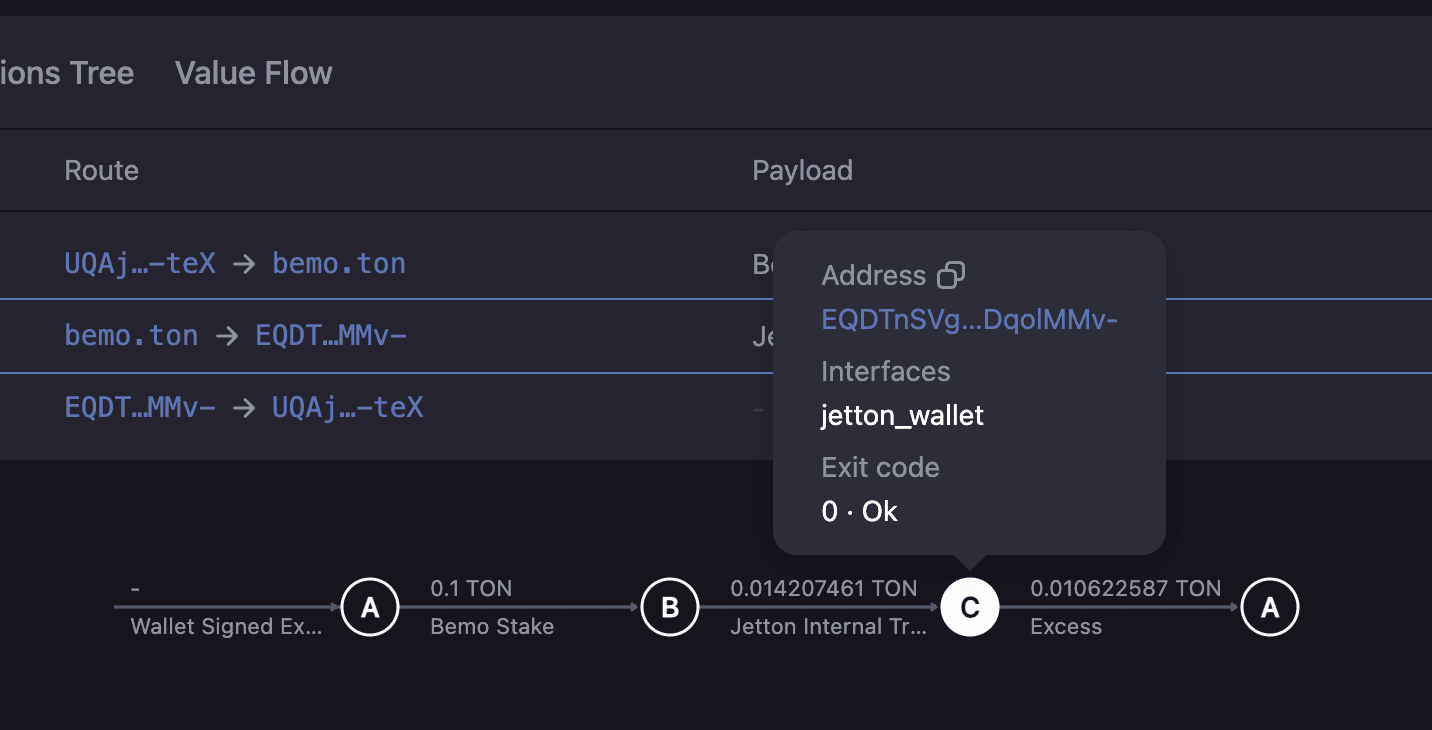
Task: Click the Jetton Internal Tr… label
Action: tap(829, 627)
